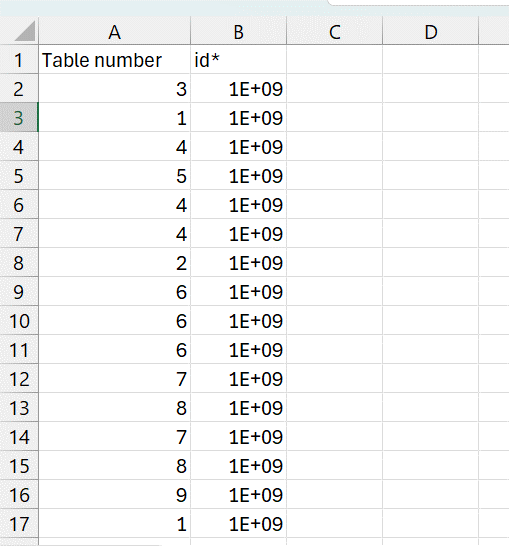Select column A header
The width and height of the screenshot is (509, 546).
tap(115, 31)
